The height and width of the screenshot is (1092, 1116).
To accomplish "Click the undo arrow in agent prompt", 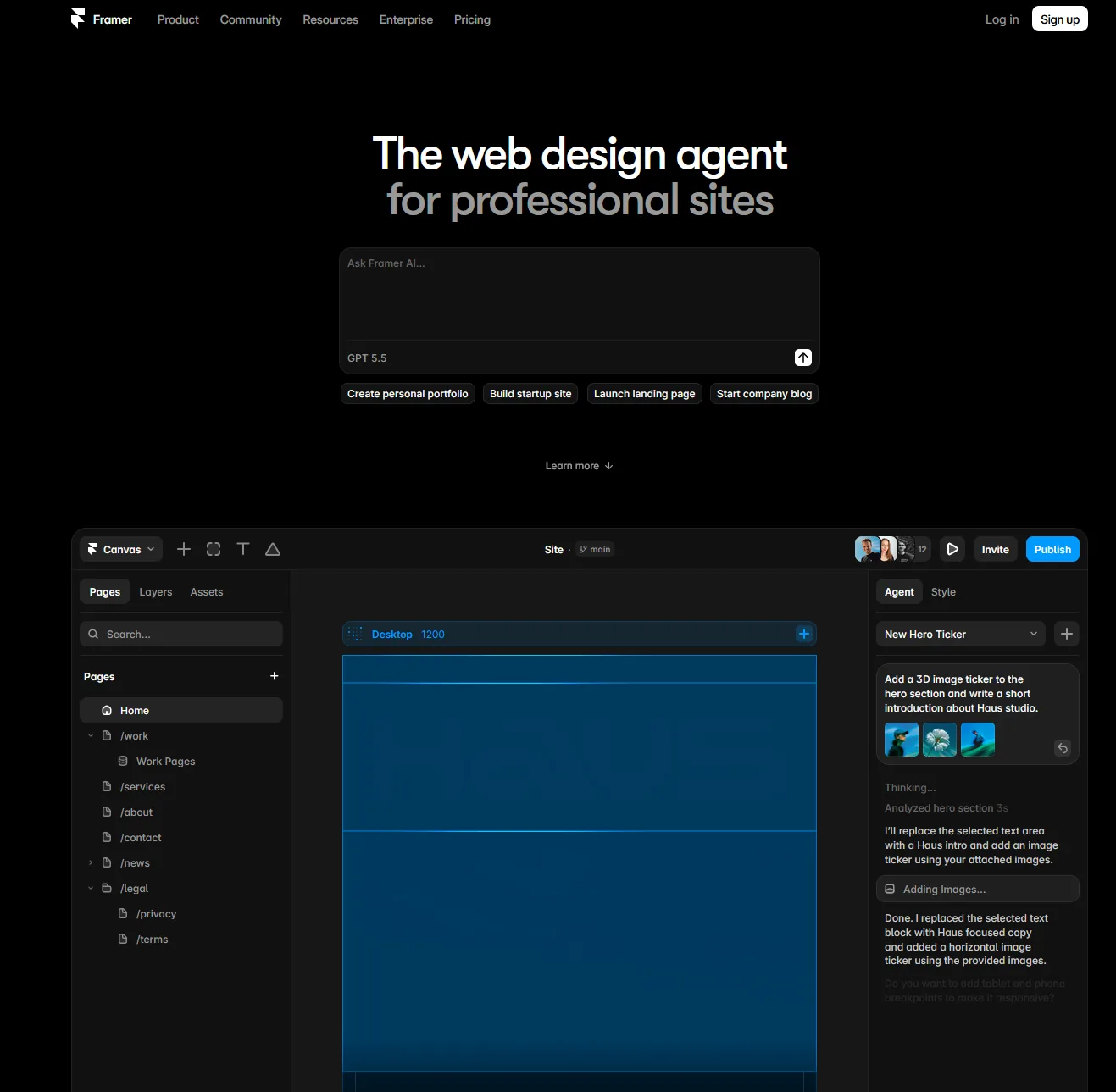I will (x=1063, y=748).
